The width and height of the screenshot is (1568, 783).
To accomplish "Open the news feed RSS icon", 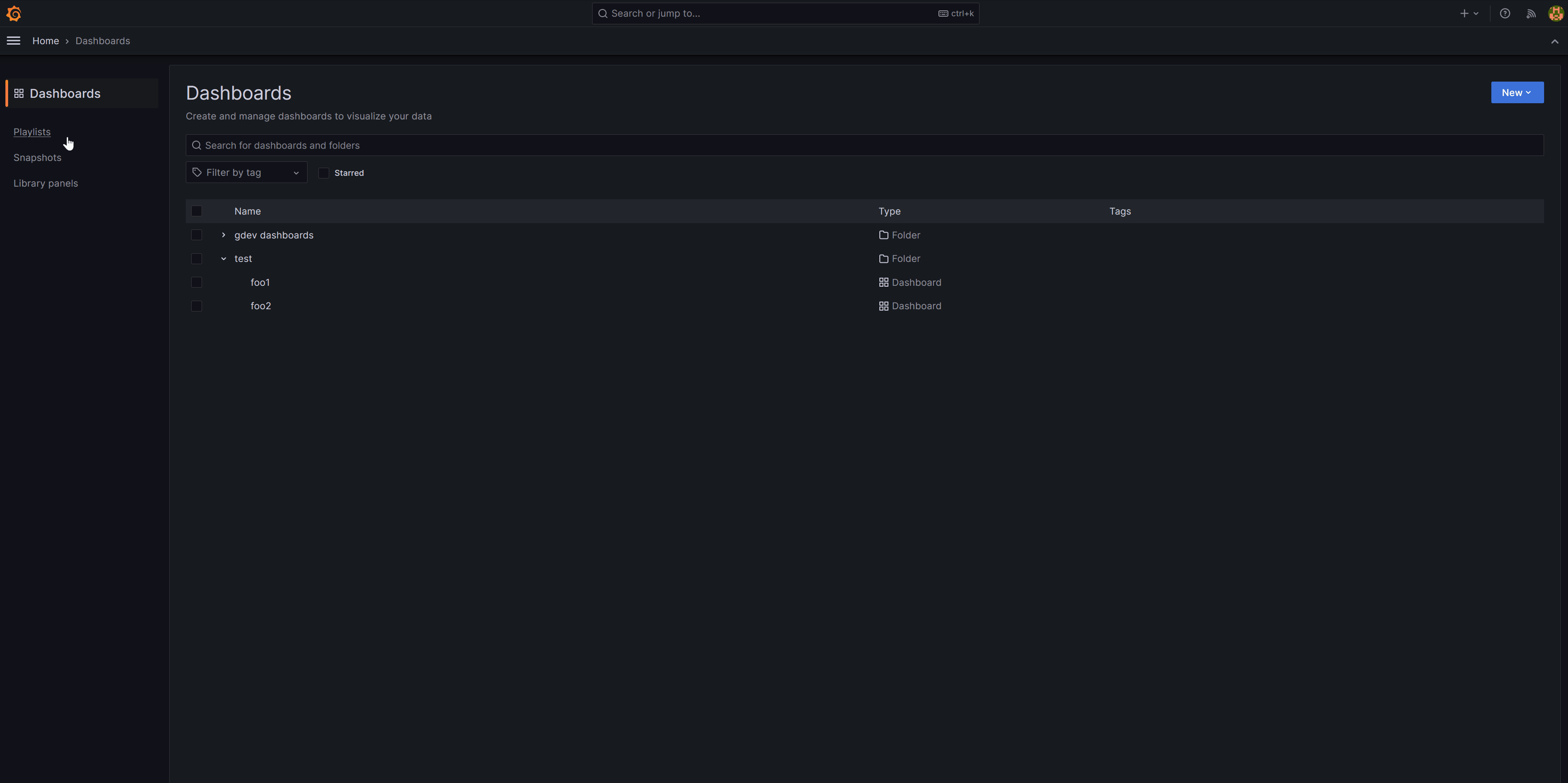I will 1530,14.
